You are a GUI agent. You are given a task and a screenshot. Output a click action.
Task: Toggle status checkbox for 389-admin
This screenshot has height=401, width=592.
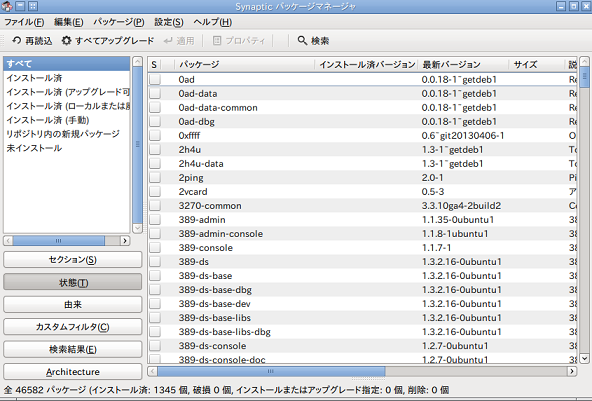tap(155, 219)
